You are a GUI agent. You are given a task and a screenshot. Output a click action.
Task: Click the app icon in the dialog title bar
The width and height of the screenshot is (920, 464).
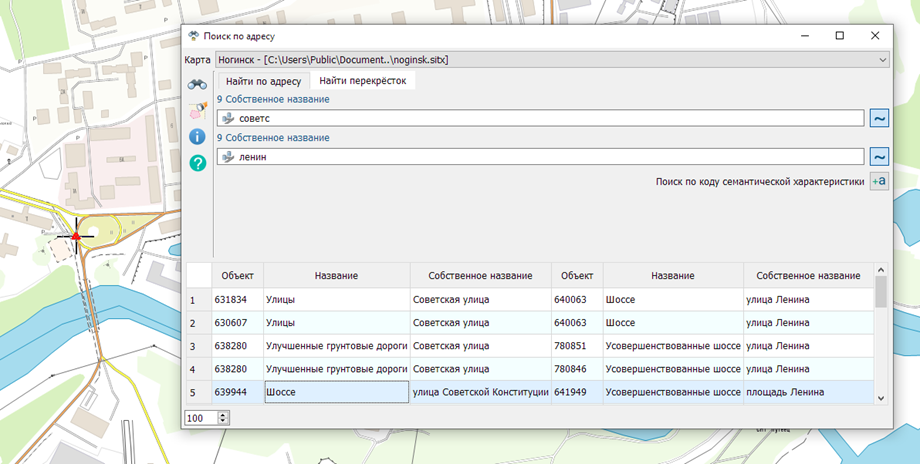click(193, 35)
